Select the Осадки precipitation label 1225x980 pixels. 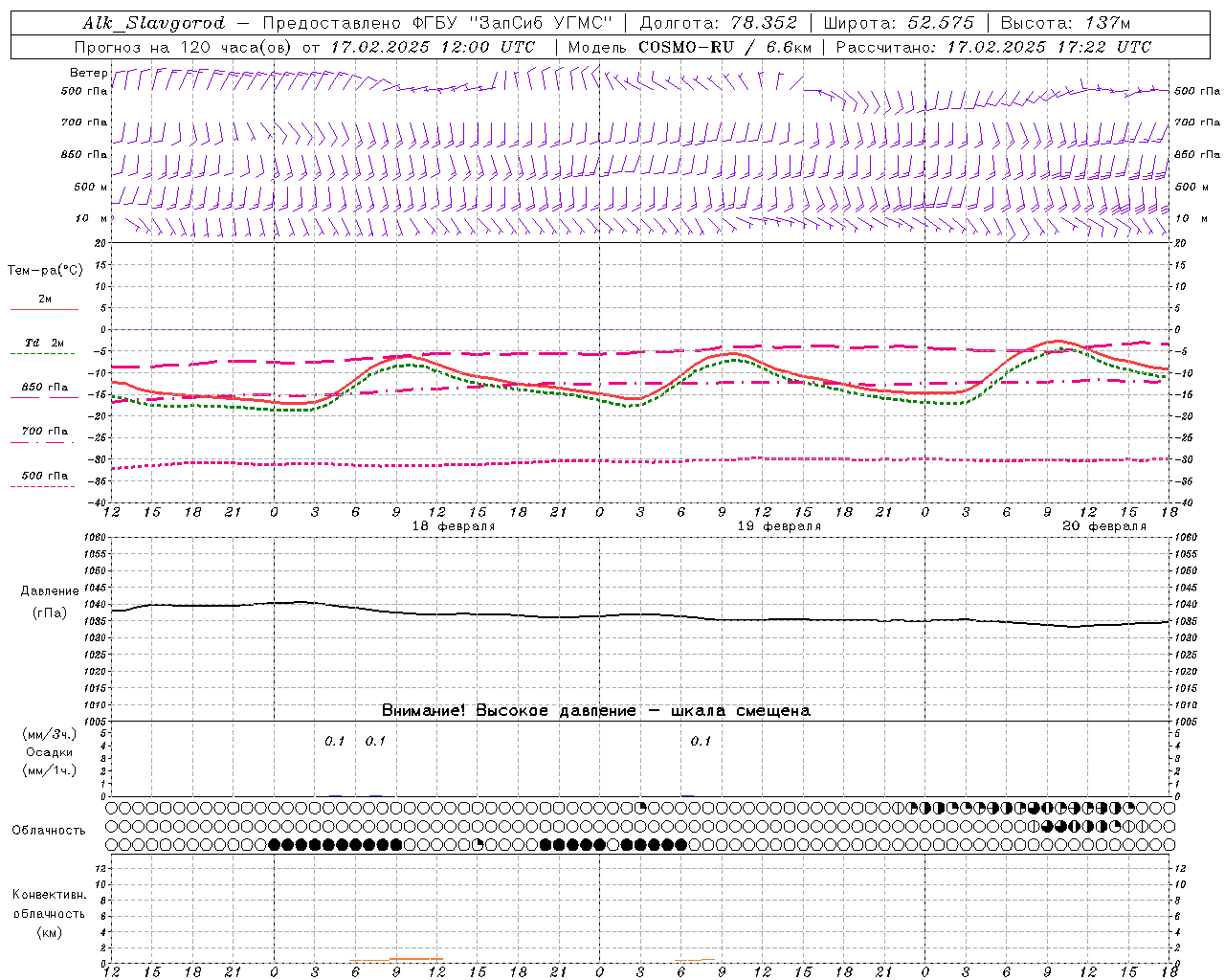(50, 752)
